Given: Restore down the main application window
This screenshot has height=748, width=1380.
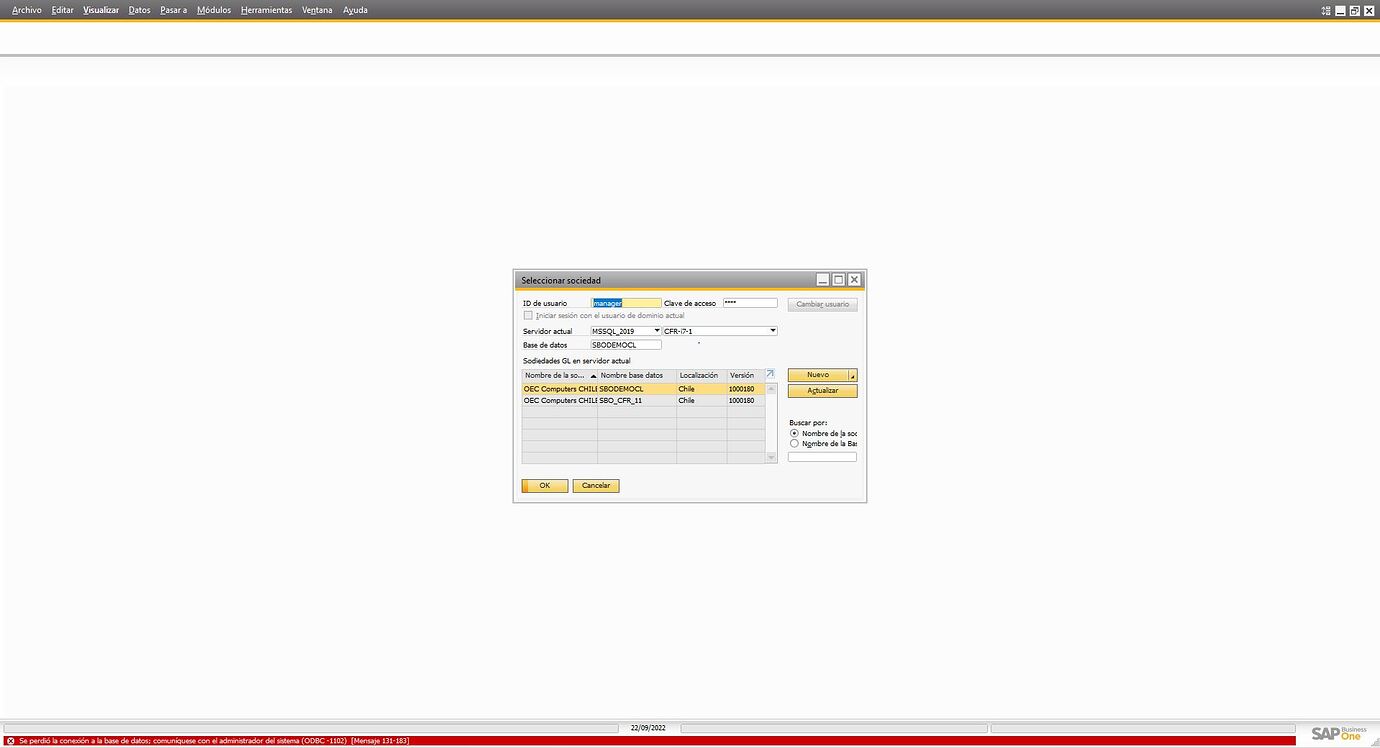Looking at the screenshot, I should [1355, 10].
